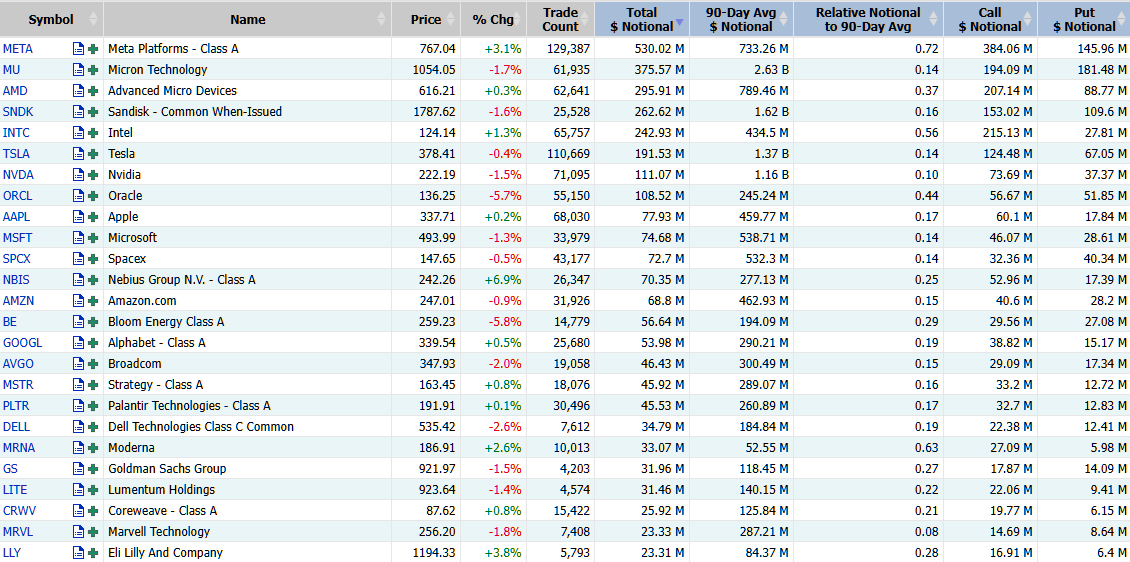Open the document icon for the MSTR row
Image resolution: width=1130 pixels, height=562 pixels.
[78, 384]
